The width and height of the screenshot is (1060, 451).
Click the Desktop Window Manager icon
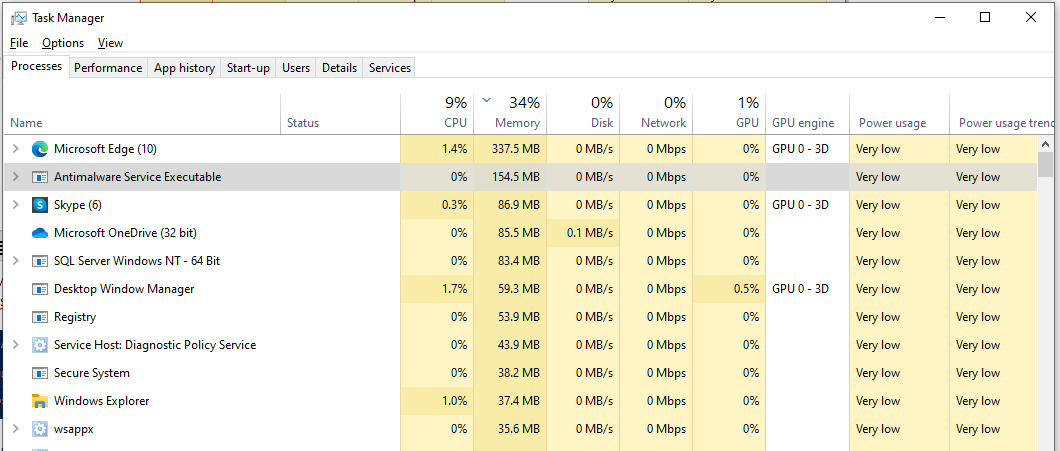pos(40,289)
